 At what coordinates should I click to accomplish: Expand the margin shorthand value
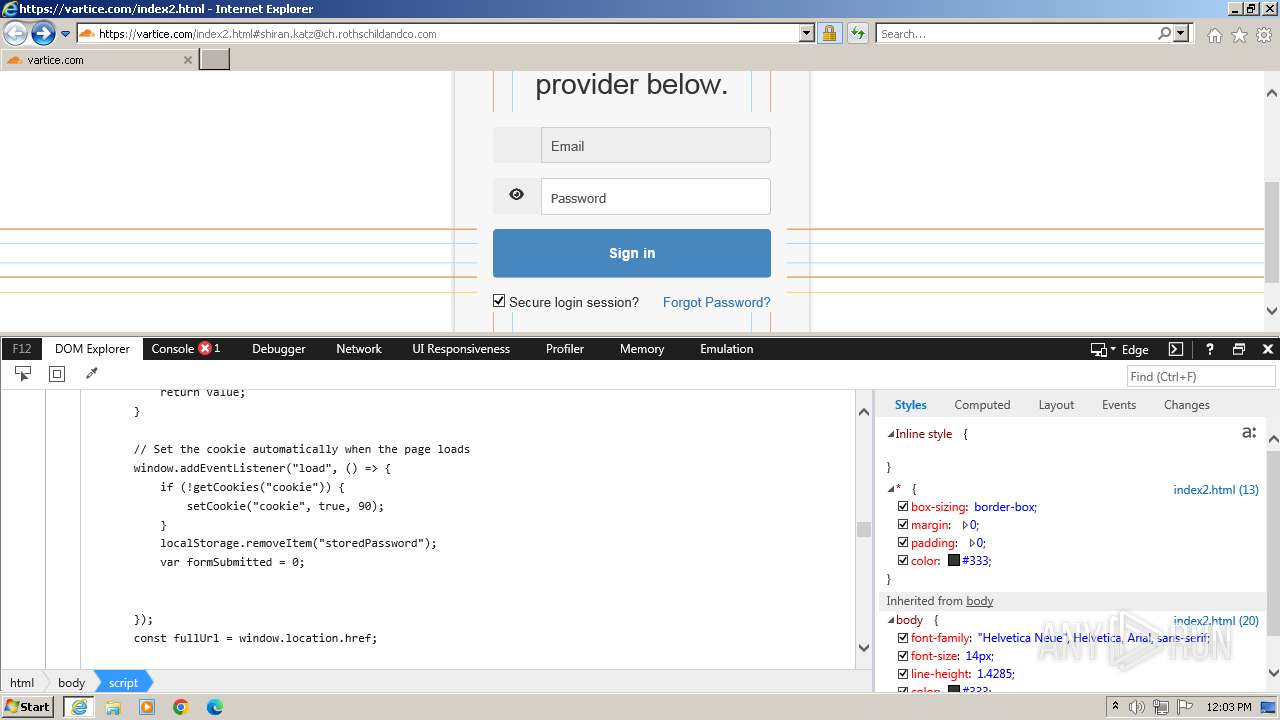tap(965, 525)
